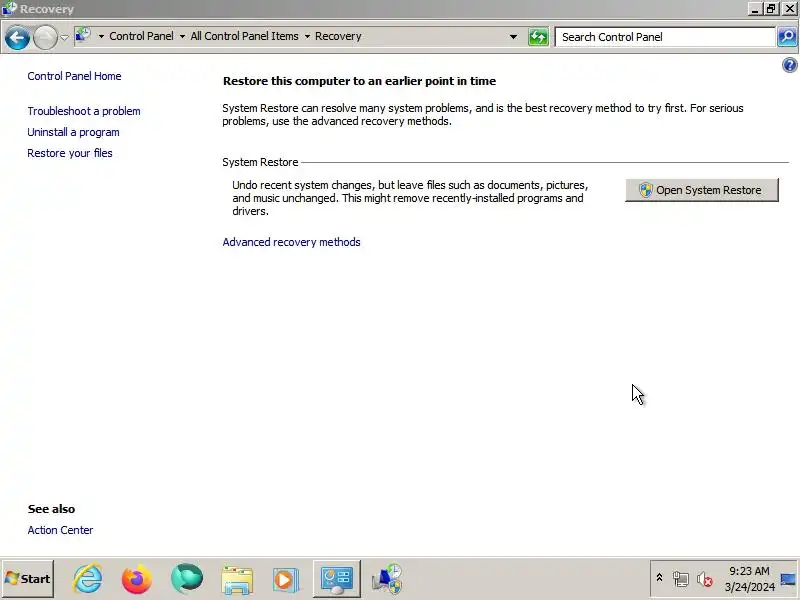Viewport: 800px width, 600px height.
Task: Go back with the blue Back arrow
Action: coord(17,38)
